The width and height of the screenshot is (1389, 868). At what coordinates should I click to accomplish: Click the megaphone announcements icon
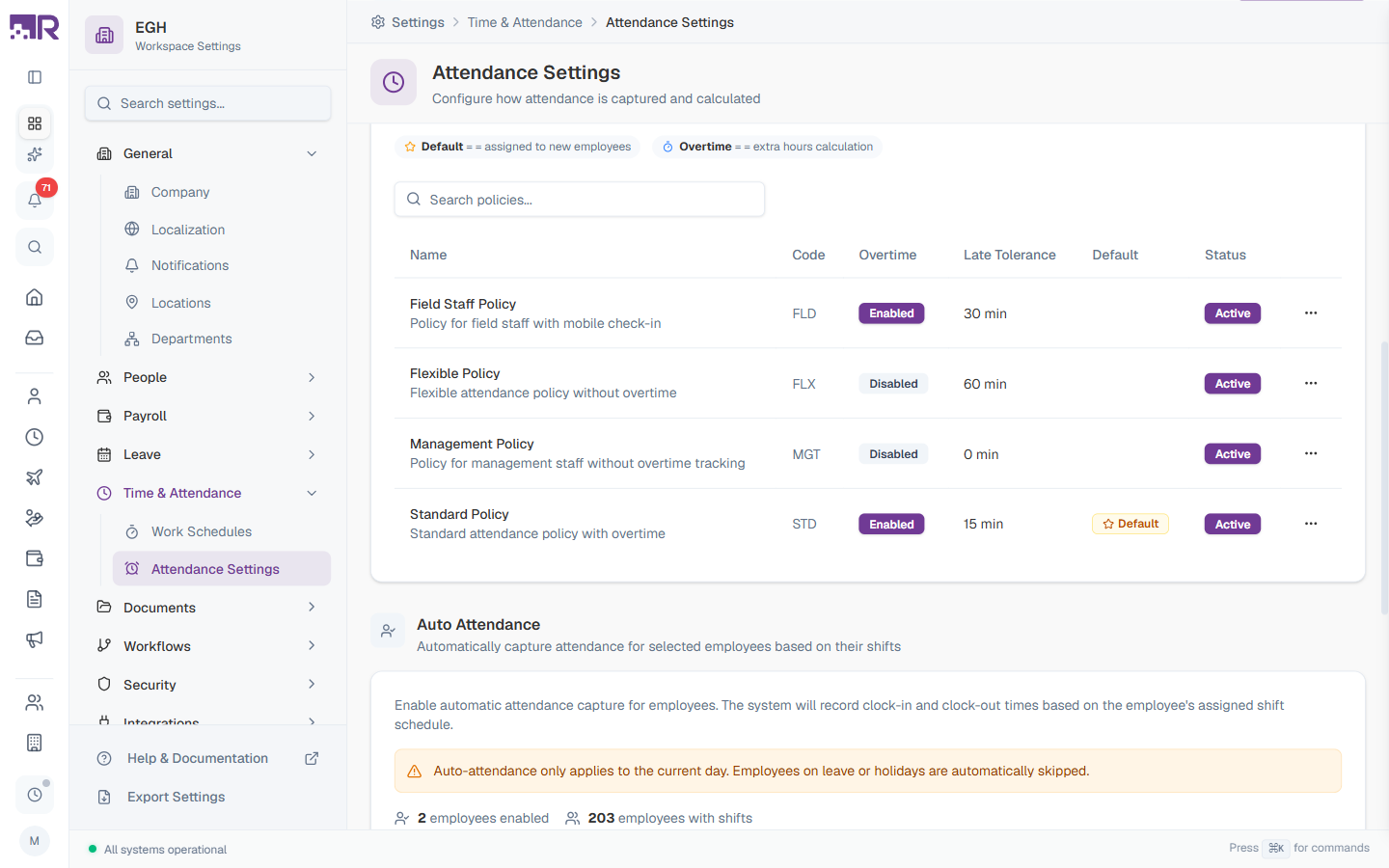pyautogui.click(x=35, y=639)
